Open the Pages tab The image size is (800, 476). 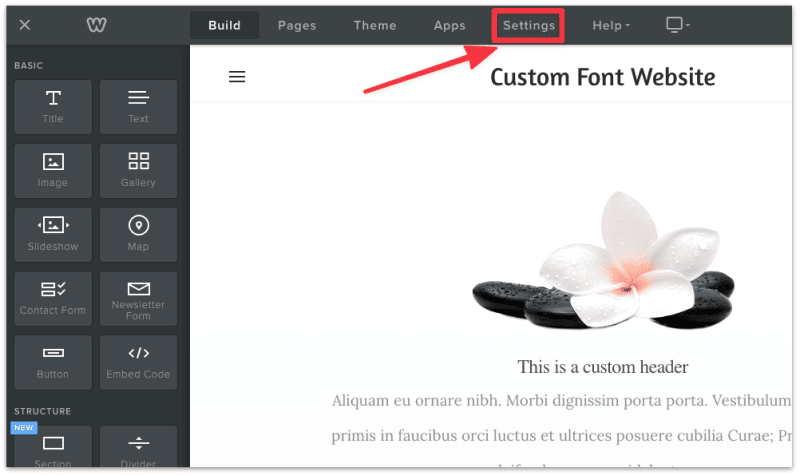click(x=297, y=25)
